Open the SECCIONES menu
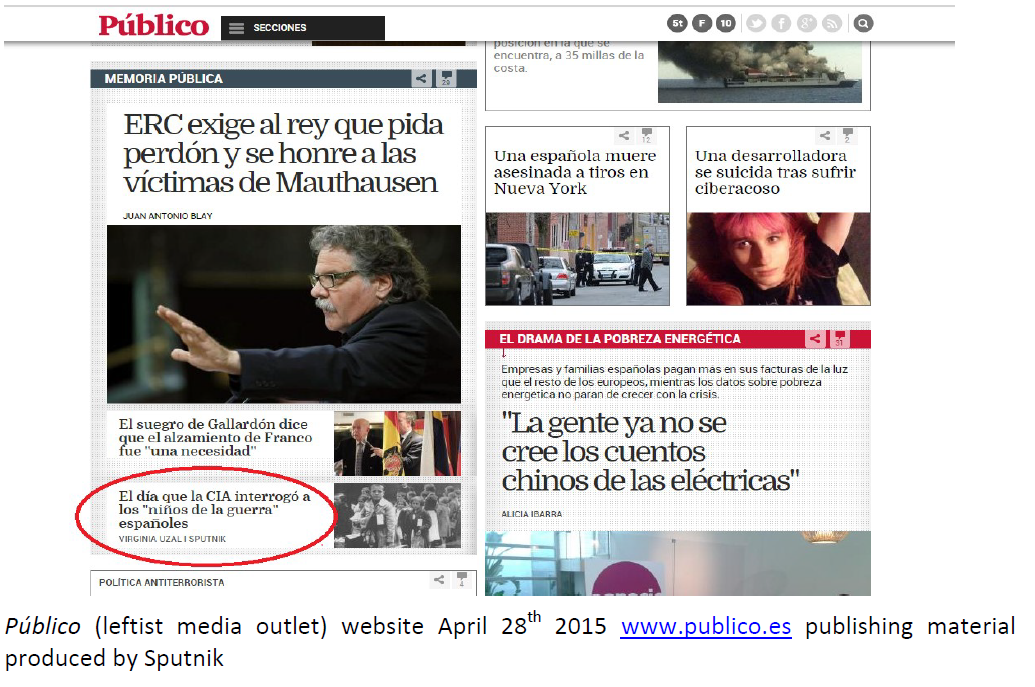Image resolution: width=1035 pixels, height=687 pixels. click(302, 28)
